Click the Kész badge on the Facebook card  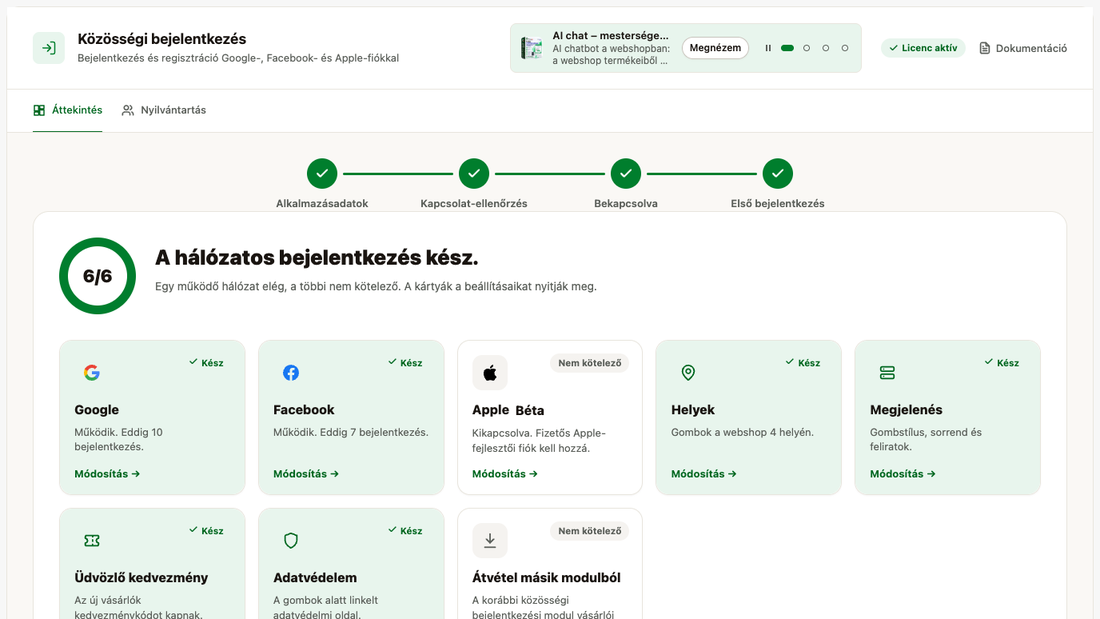(405, 363)
